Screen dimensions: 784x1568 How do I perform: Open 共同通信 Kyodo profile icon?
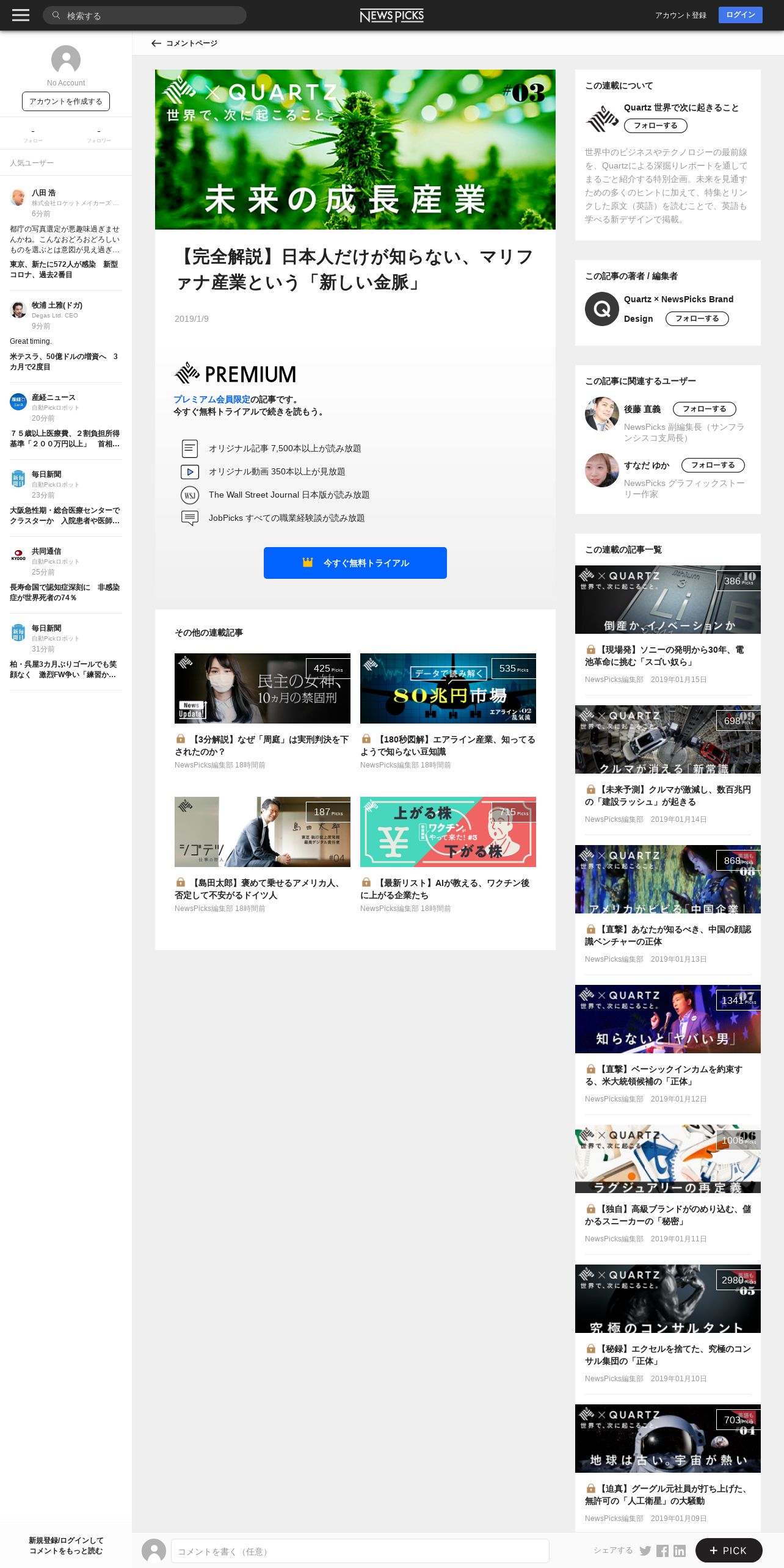click(x=18, y=555)
